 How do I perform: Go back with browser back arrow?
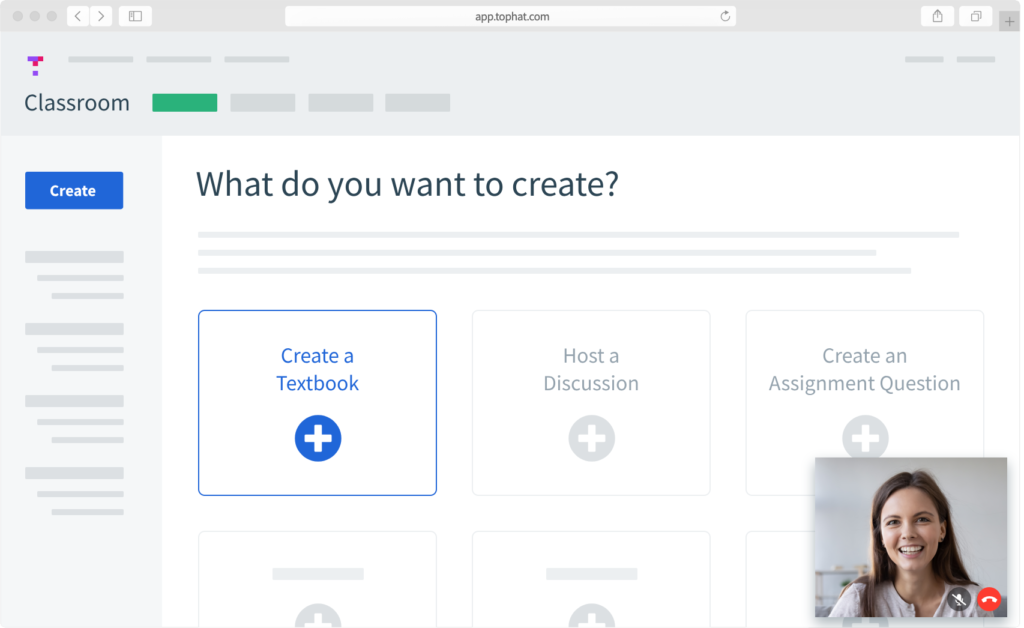pyautogui.click(x=78, y=16)
